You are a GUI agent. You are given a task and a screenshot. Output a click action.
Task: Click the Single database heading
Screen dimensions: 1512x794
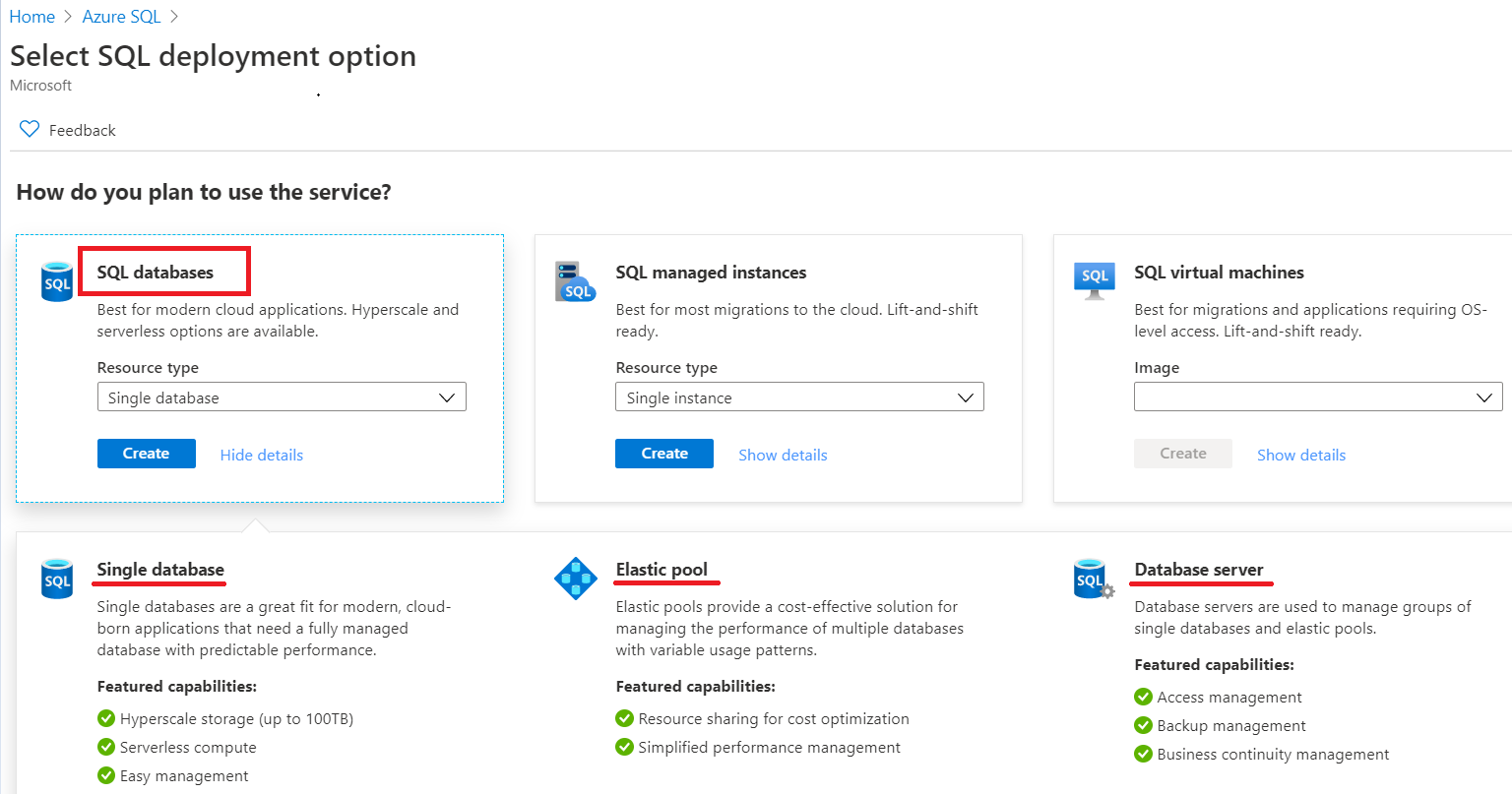click(160, 570)
